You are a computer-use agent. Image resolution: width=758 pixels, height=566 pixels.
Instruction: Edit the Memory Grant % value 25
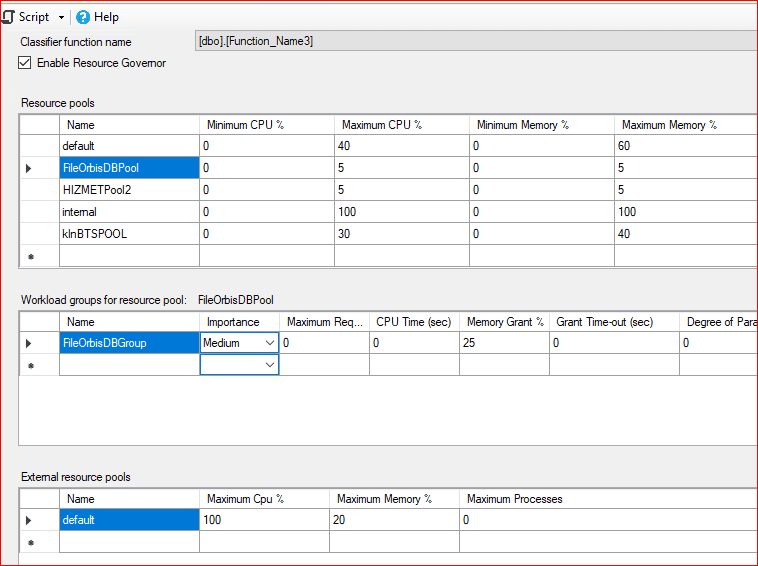click(x=503, y=343)
